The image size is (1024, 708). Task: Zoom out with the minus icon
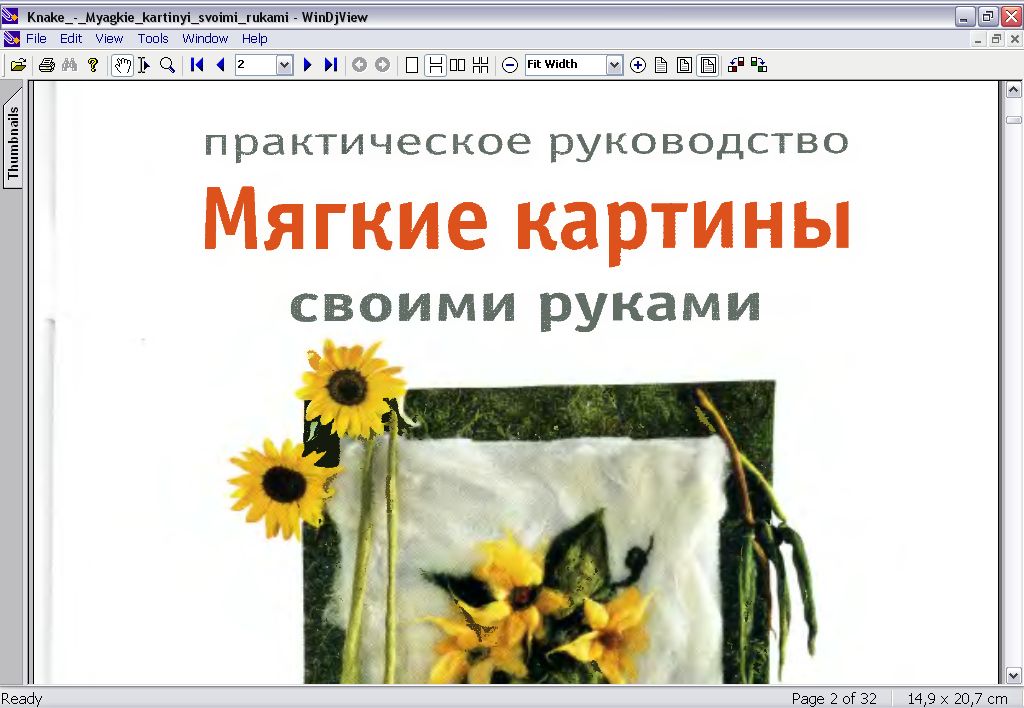pyautogui.click(x=510, y=65)
